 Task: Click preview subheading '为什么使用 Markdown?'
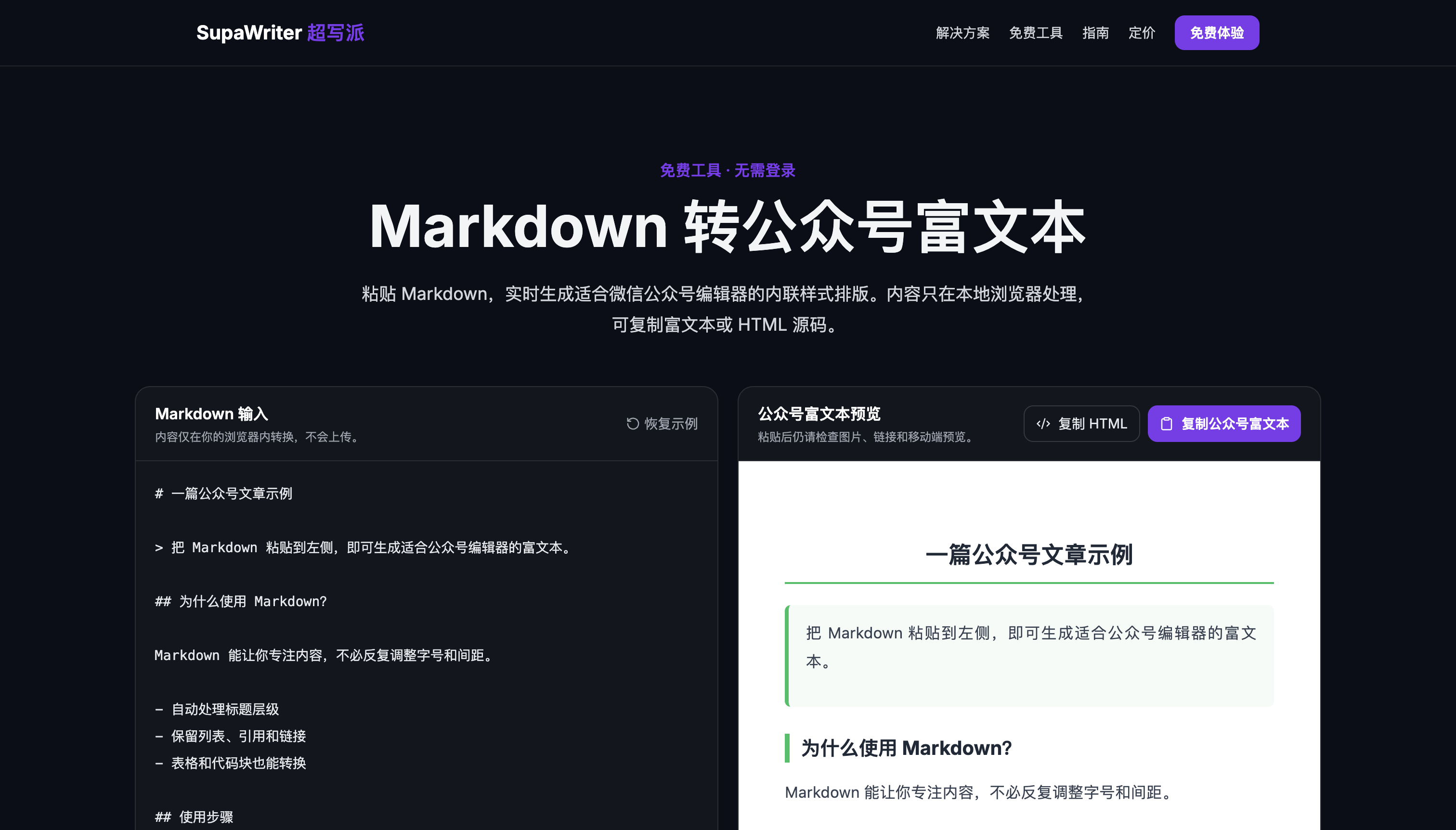(x=906, y=747)
